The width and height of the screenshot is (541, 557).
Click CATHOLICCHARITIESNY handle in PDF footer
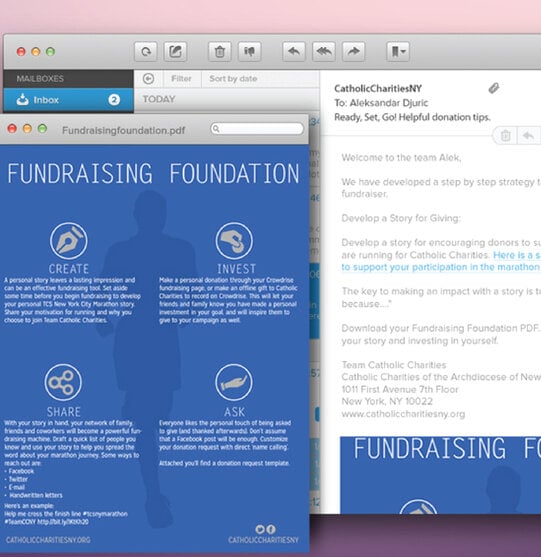coord(263,540)
